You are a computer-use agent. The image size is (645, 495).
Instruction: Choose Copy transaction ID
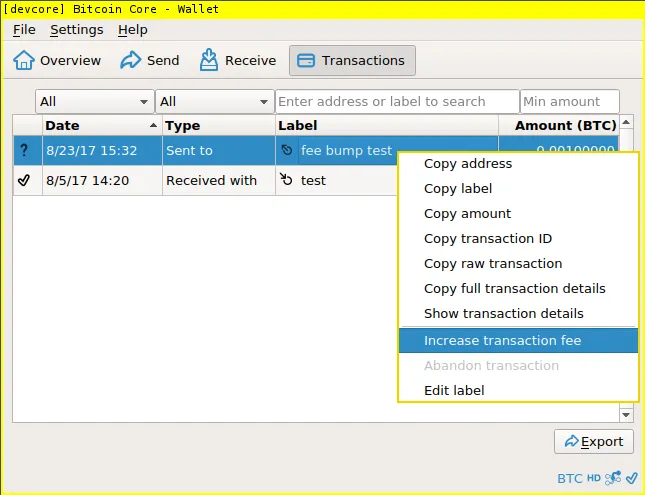point(518,239)
